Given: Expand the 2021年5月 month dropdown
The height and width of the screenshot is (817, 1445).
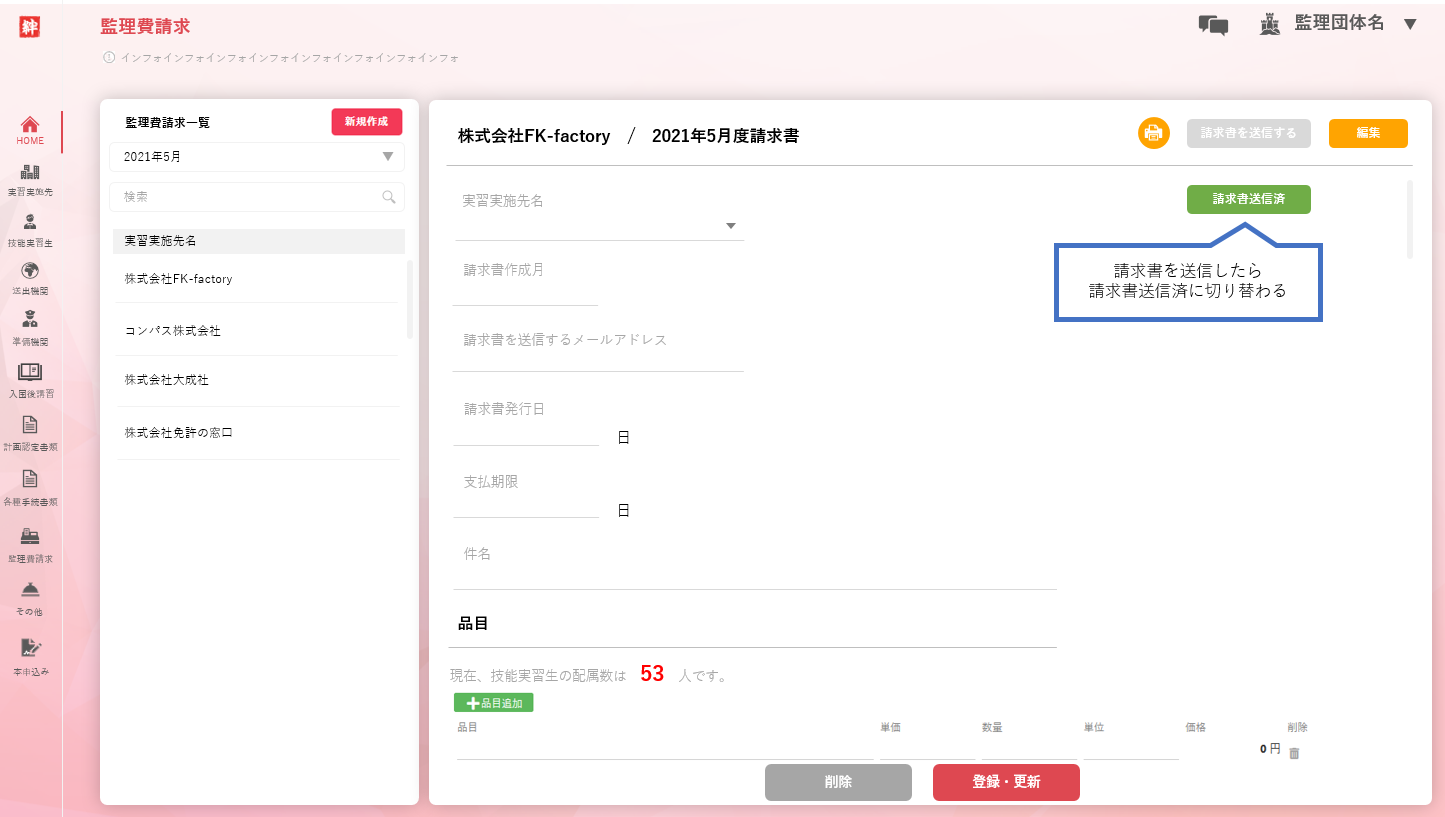Looking at the screenshot, I should coord(388,157).
